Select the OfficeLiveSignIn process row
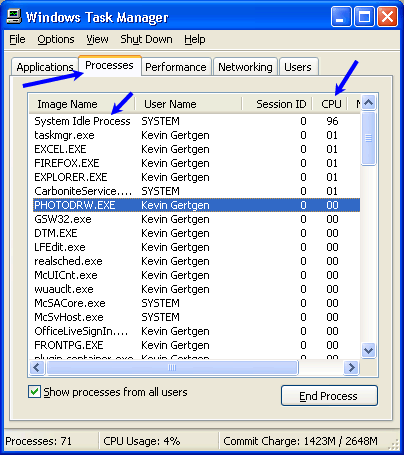Screen dimensions: 404x455 [x=196, y=331]
